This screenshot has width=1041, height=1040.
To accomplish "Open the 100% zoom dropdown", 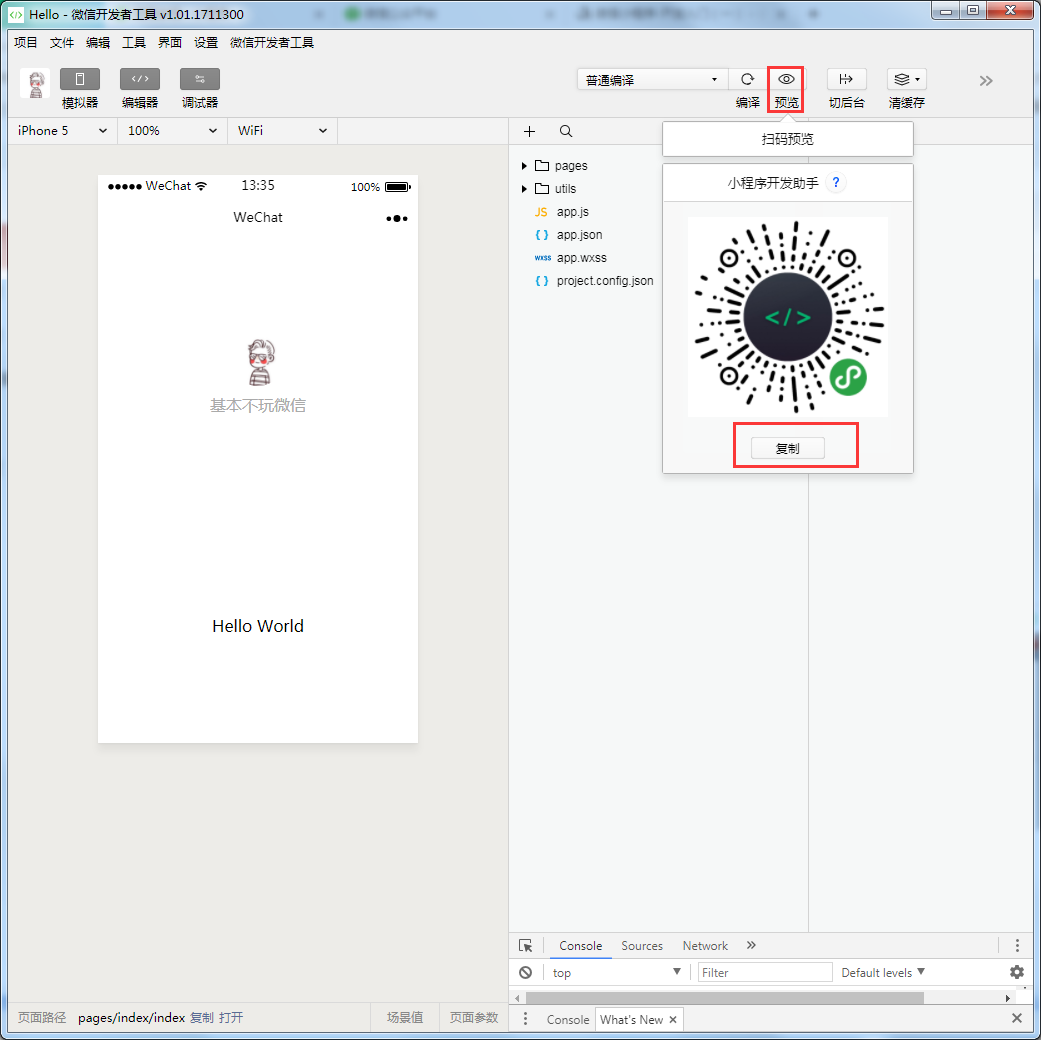I will tap(173, 131).
